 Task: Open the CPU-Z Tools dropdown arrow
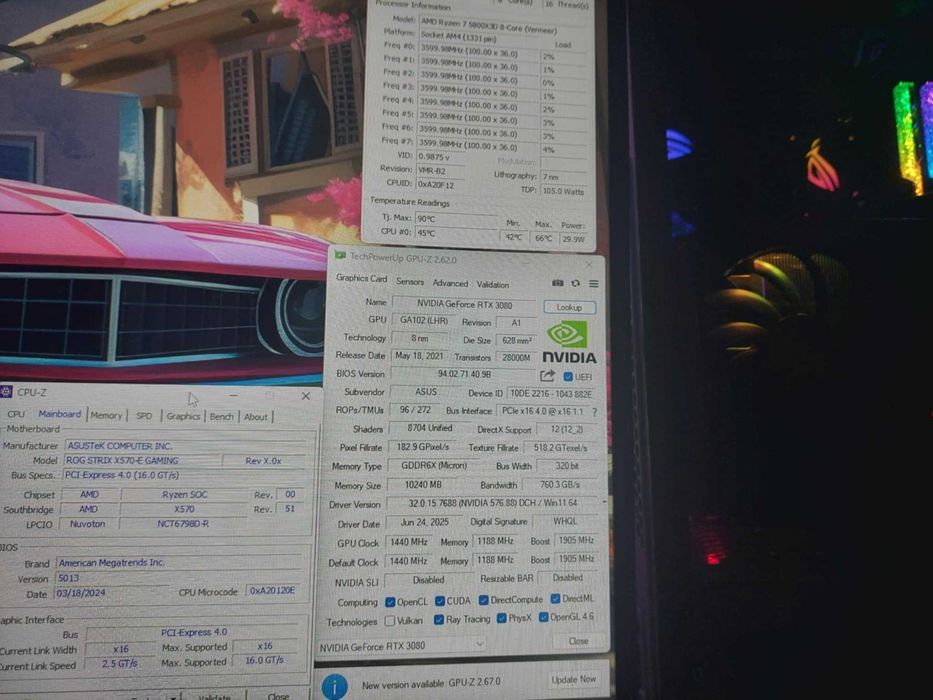173,696
